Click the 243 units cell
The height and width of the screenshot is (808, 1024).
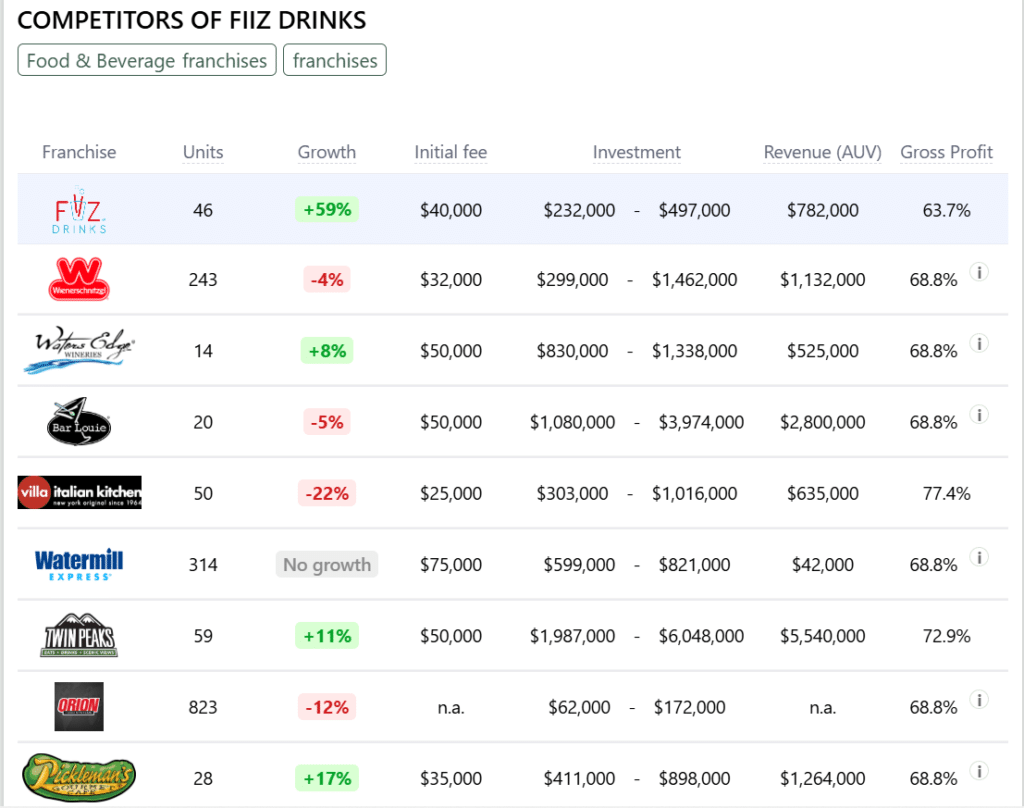[203, 280]
